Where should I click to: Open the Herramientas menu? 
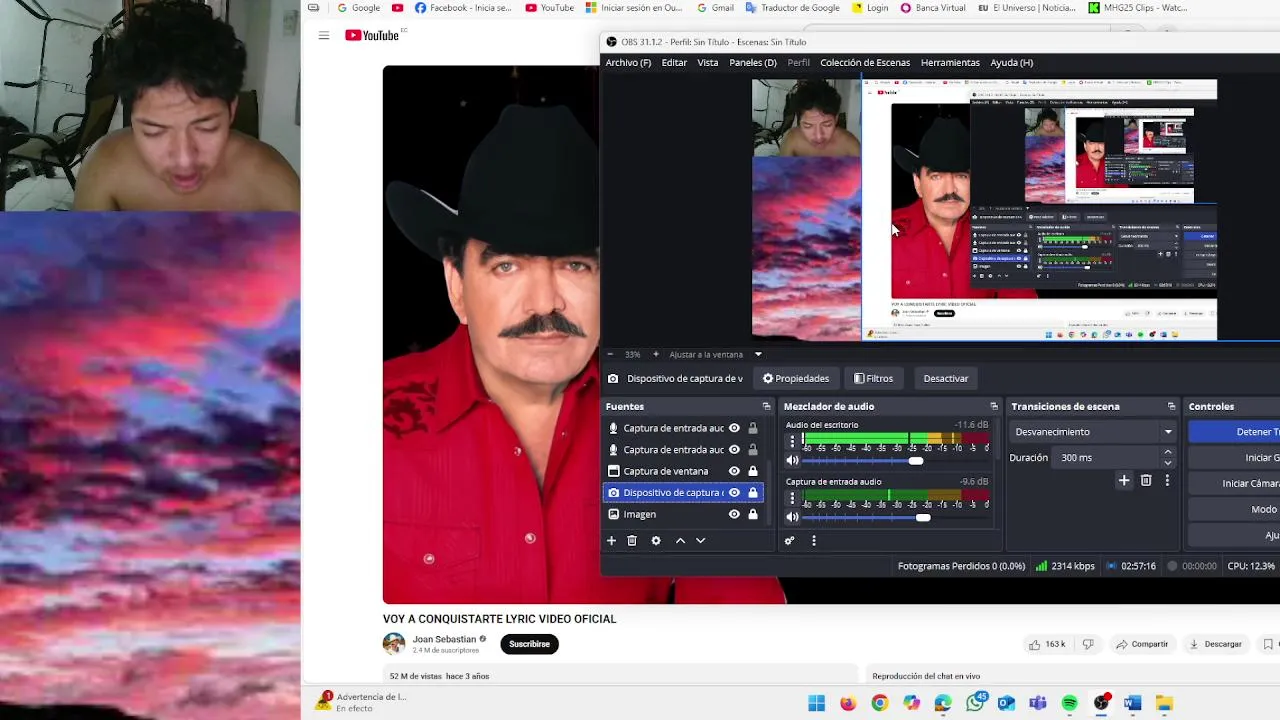tap(950, 62)
